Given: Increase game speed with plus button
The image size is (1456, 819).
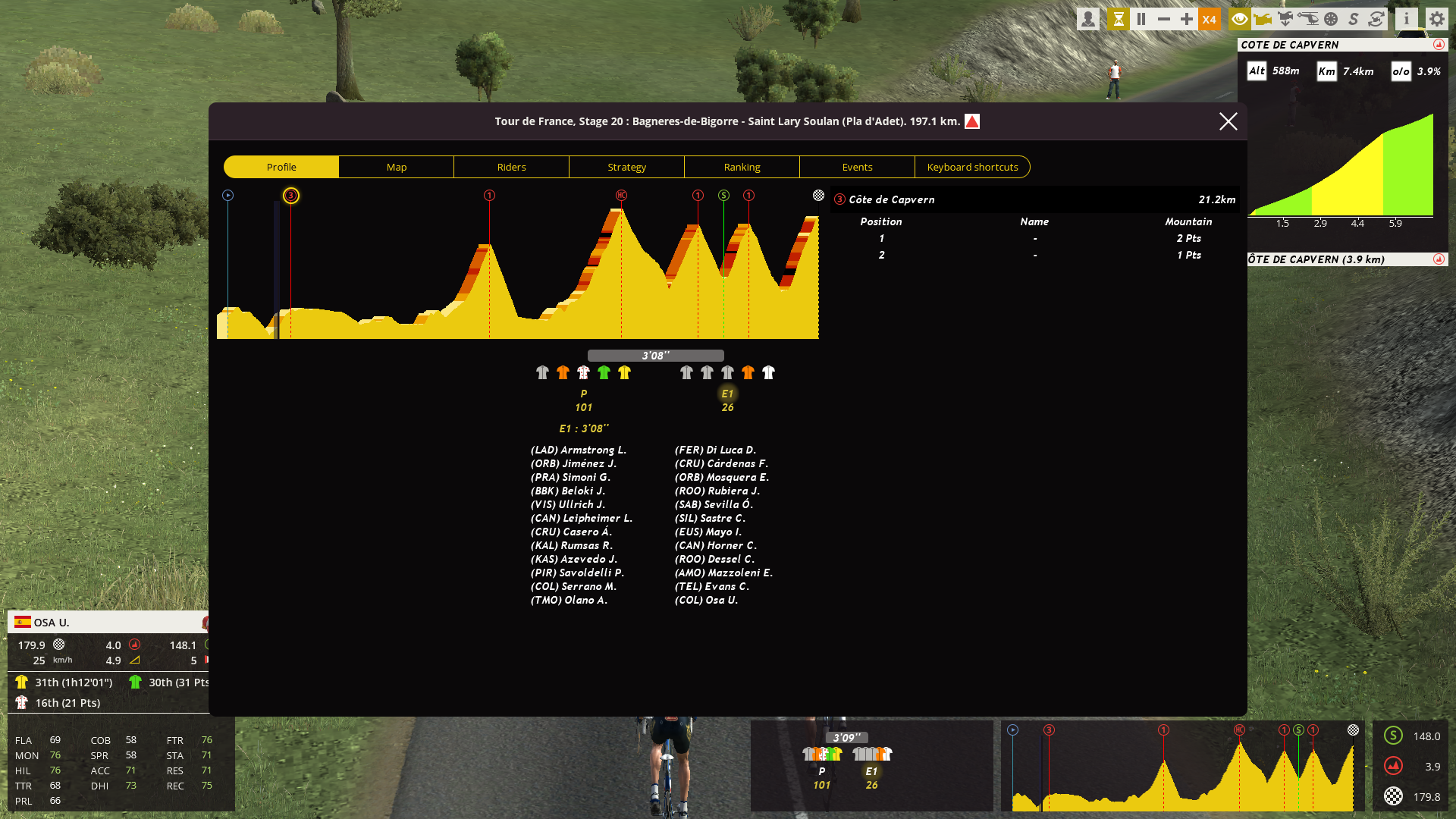Looking at the screenshot, I should (1186, 19).
